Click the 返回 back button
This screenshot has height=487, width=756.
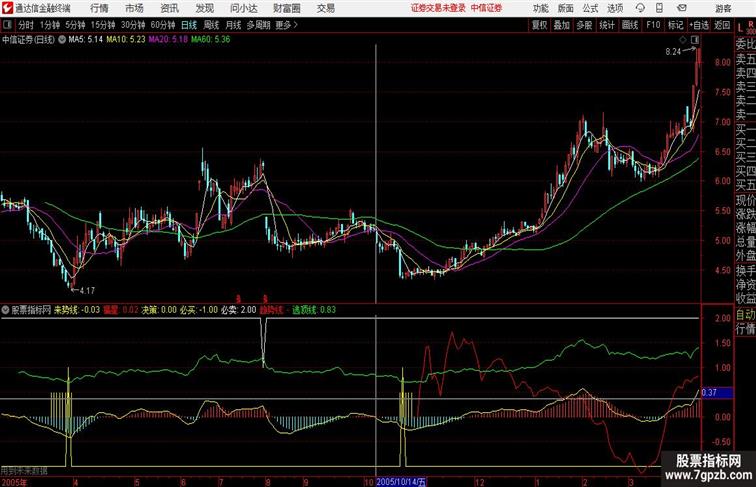722,25
